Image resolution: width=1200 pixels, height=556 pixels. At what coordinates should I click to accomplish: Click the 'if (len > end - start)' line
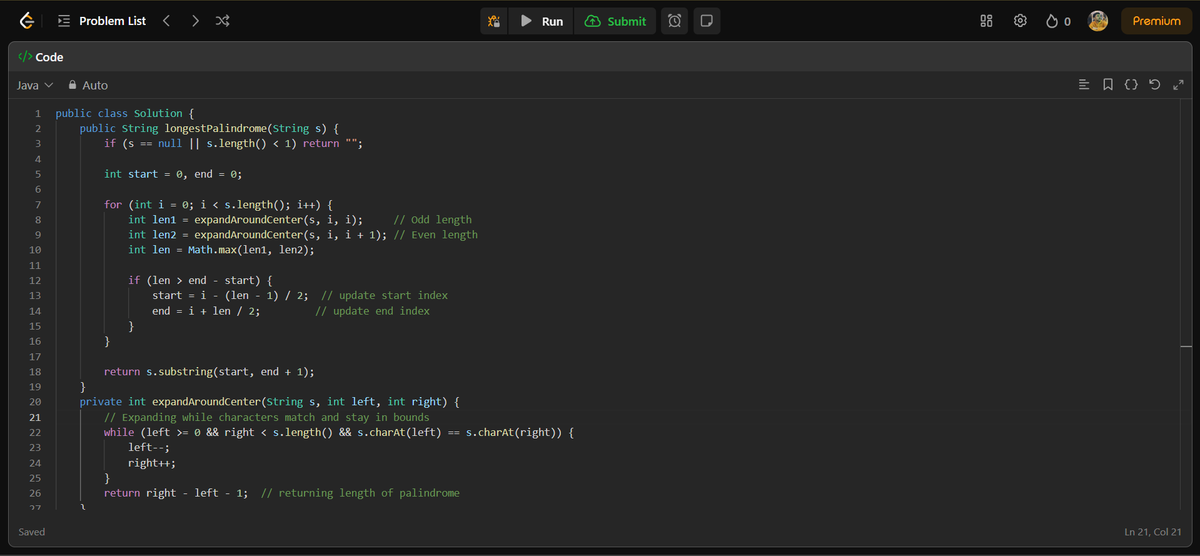201,281
